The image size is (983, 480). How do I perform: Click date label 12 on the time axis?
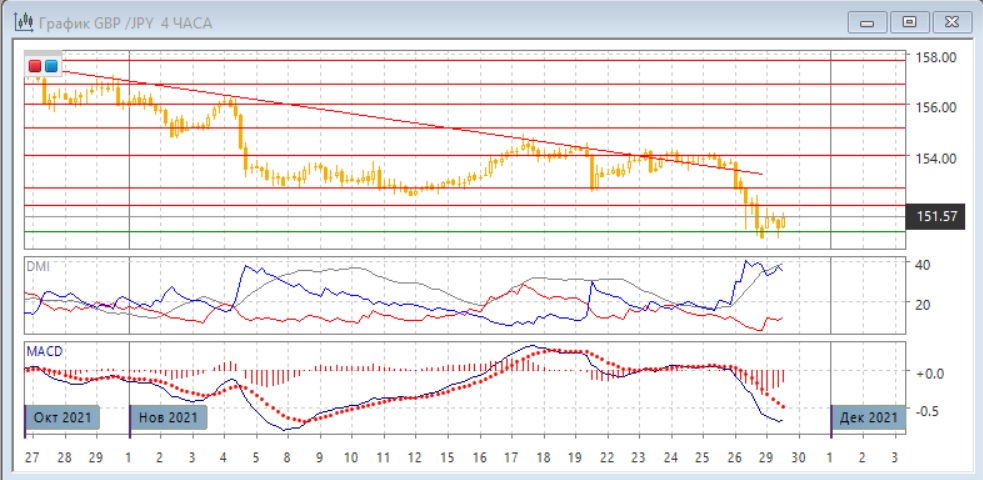click(x=414, y=457)
